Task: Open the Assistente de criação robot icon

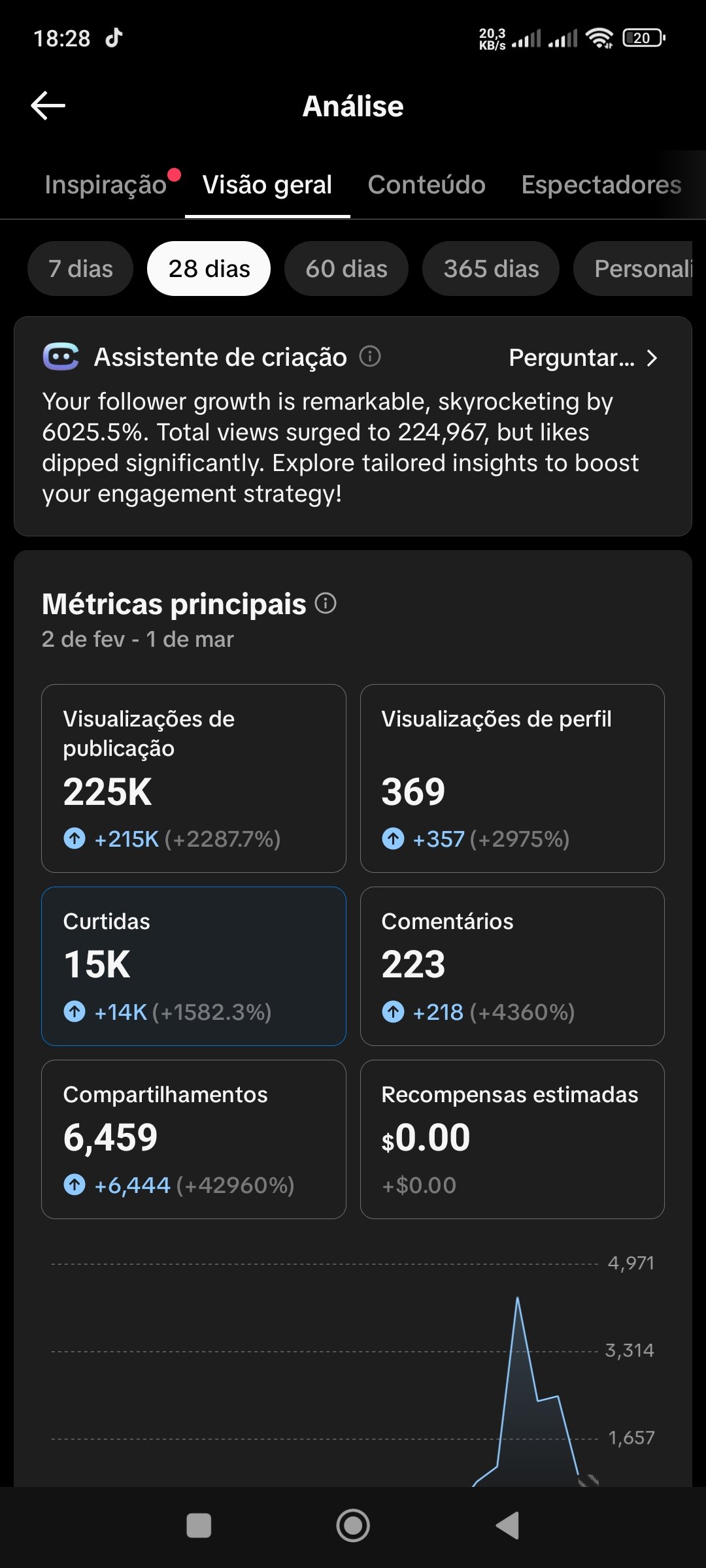Action: (x=61, y=357)
